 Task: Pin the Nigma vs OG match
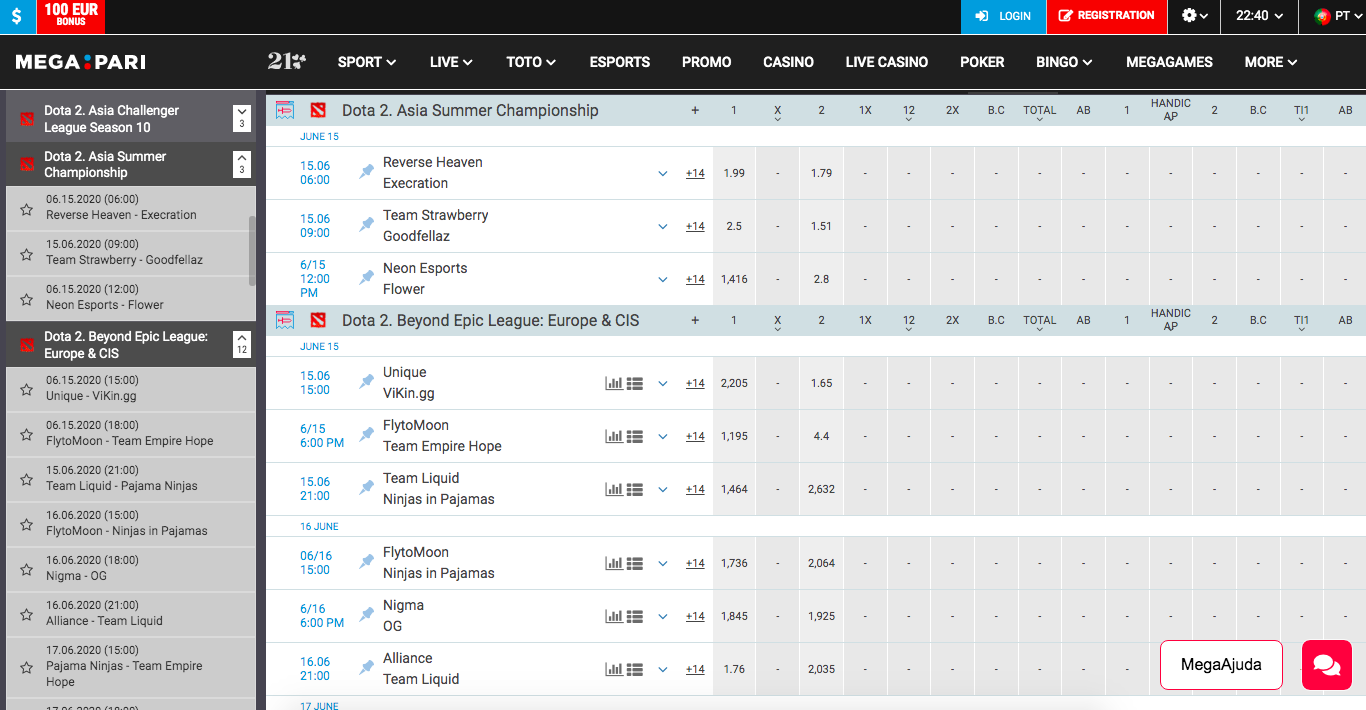[x=367, y=615]
